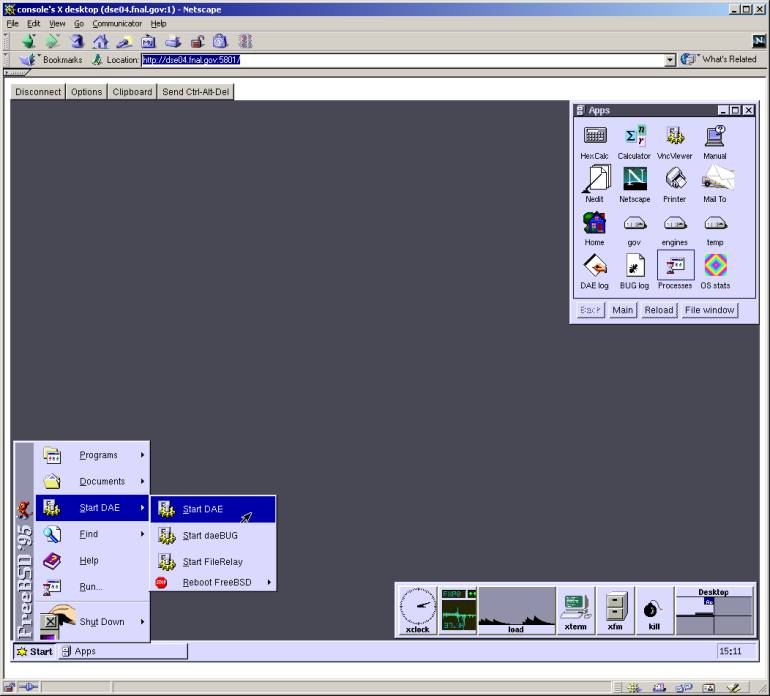Click the Netscape Back toolbar arrow

[x=29, y=41]
